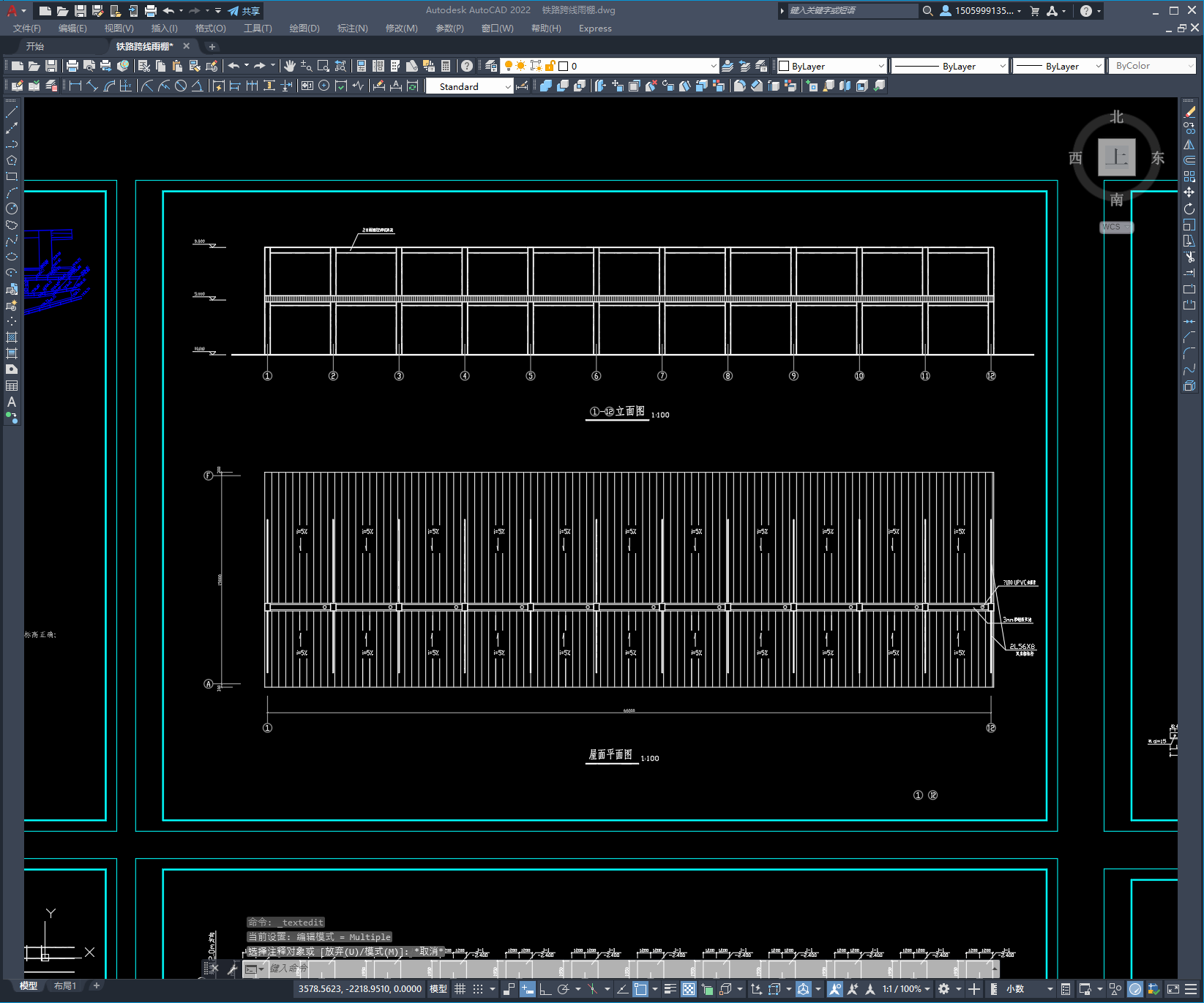Open the 标注(N) menu

tap(352, 29)
